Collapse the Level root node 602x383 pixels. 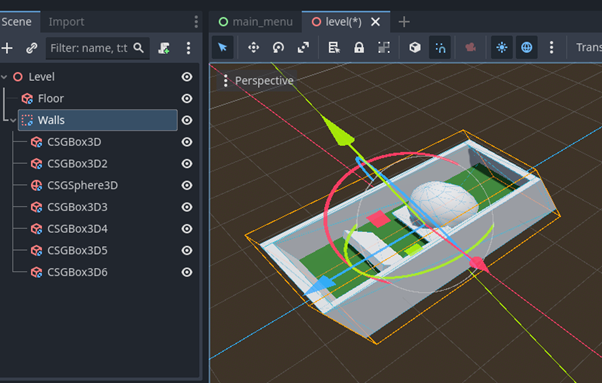[4, 77]
